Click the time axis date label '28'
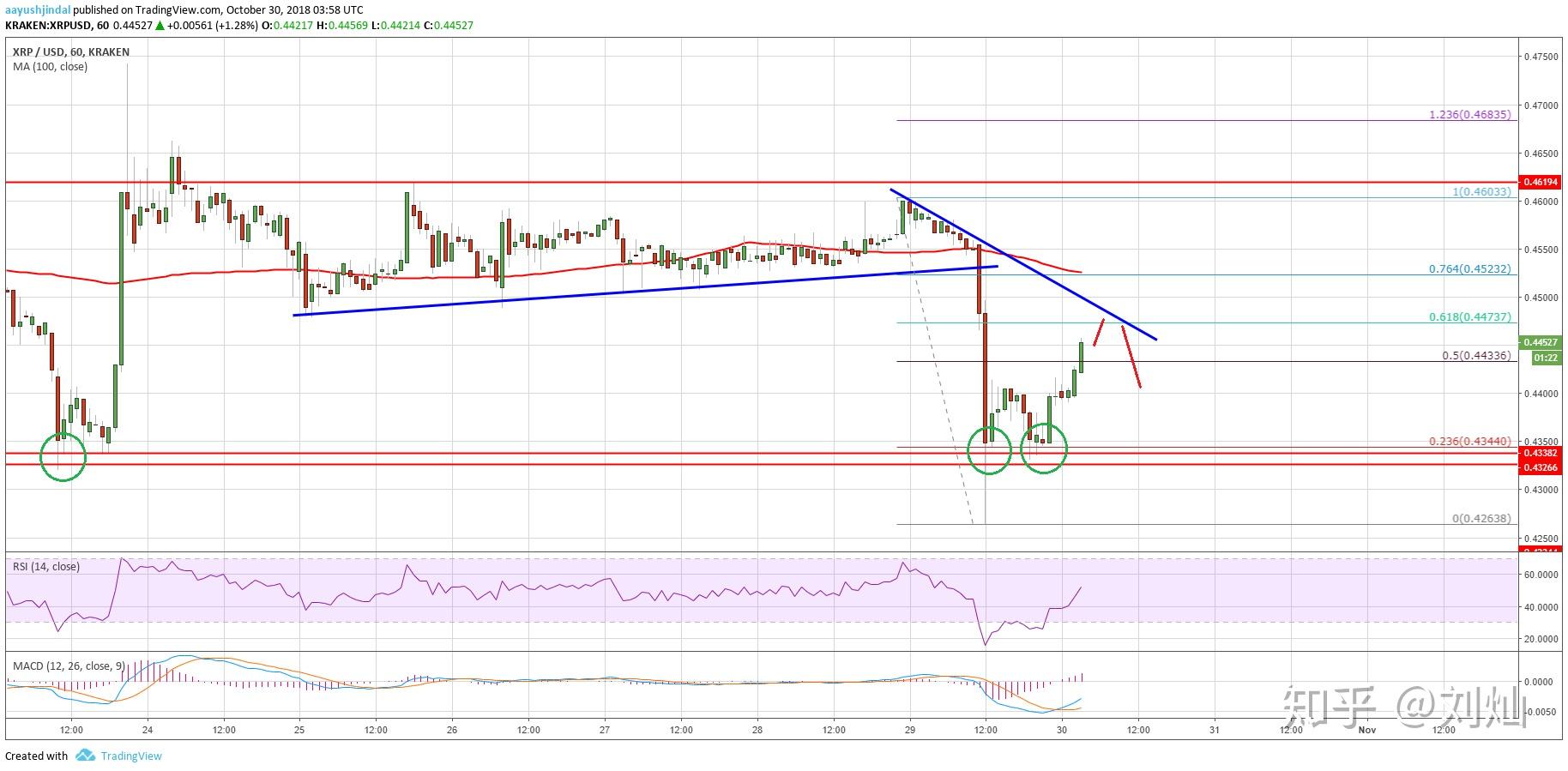This screenshot has height=771, width=1568. pos(757,730)
